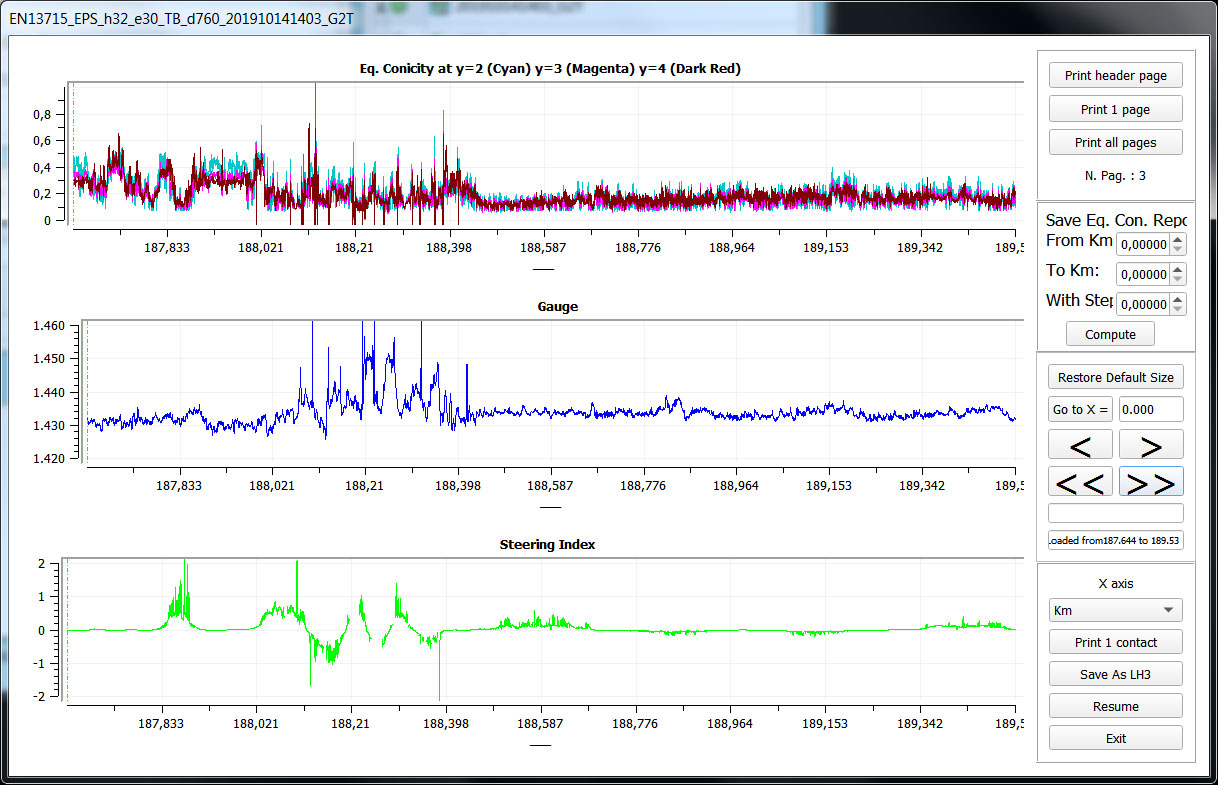
Task: Click the Eq. Conicity chart title
Action: [x=550, y=69]
